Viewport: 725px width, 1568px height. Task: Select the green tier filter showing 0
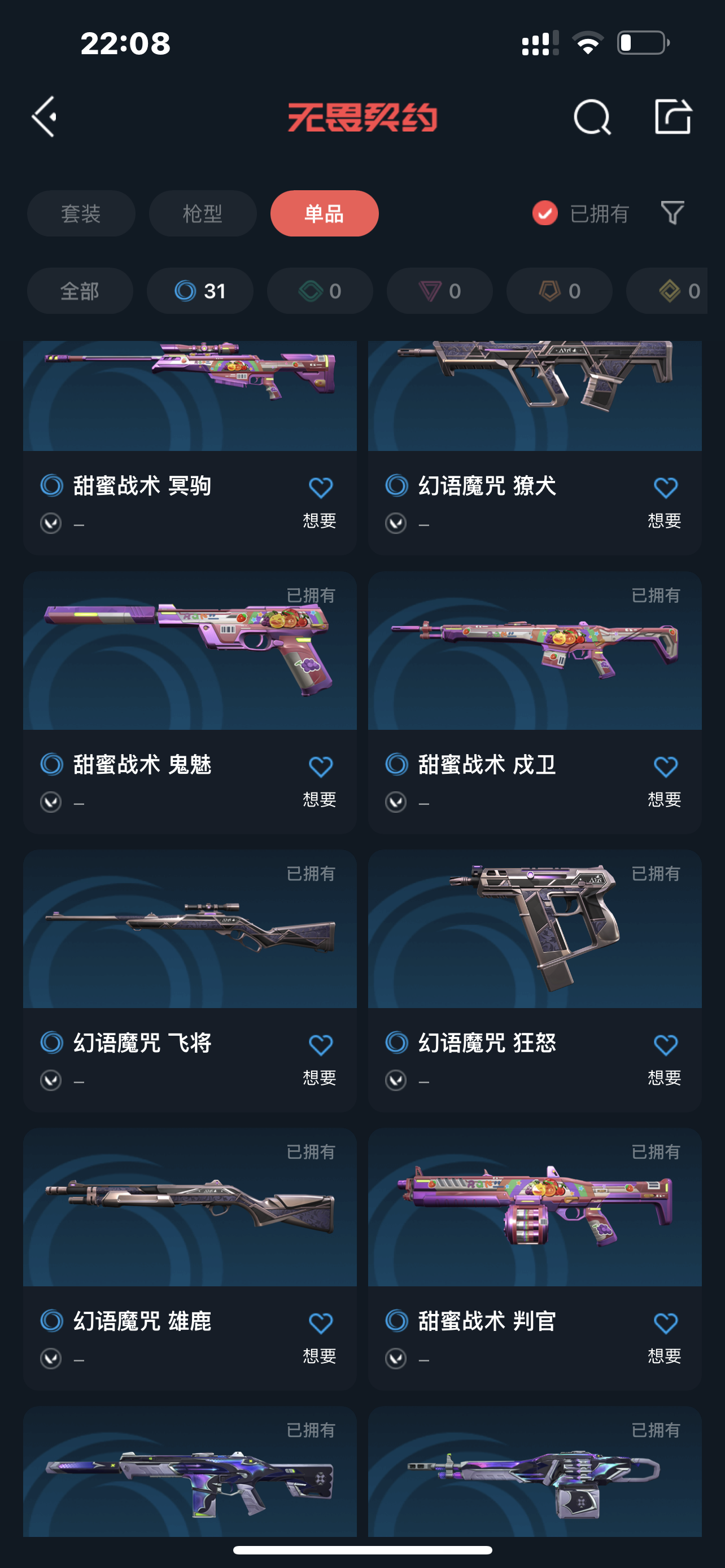tap(320, 291)
